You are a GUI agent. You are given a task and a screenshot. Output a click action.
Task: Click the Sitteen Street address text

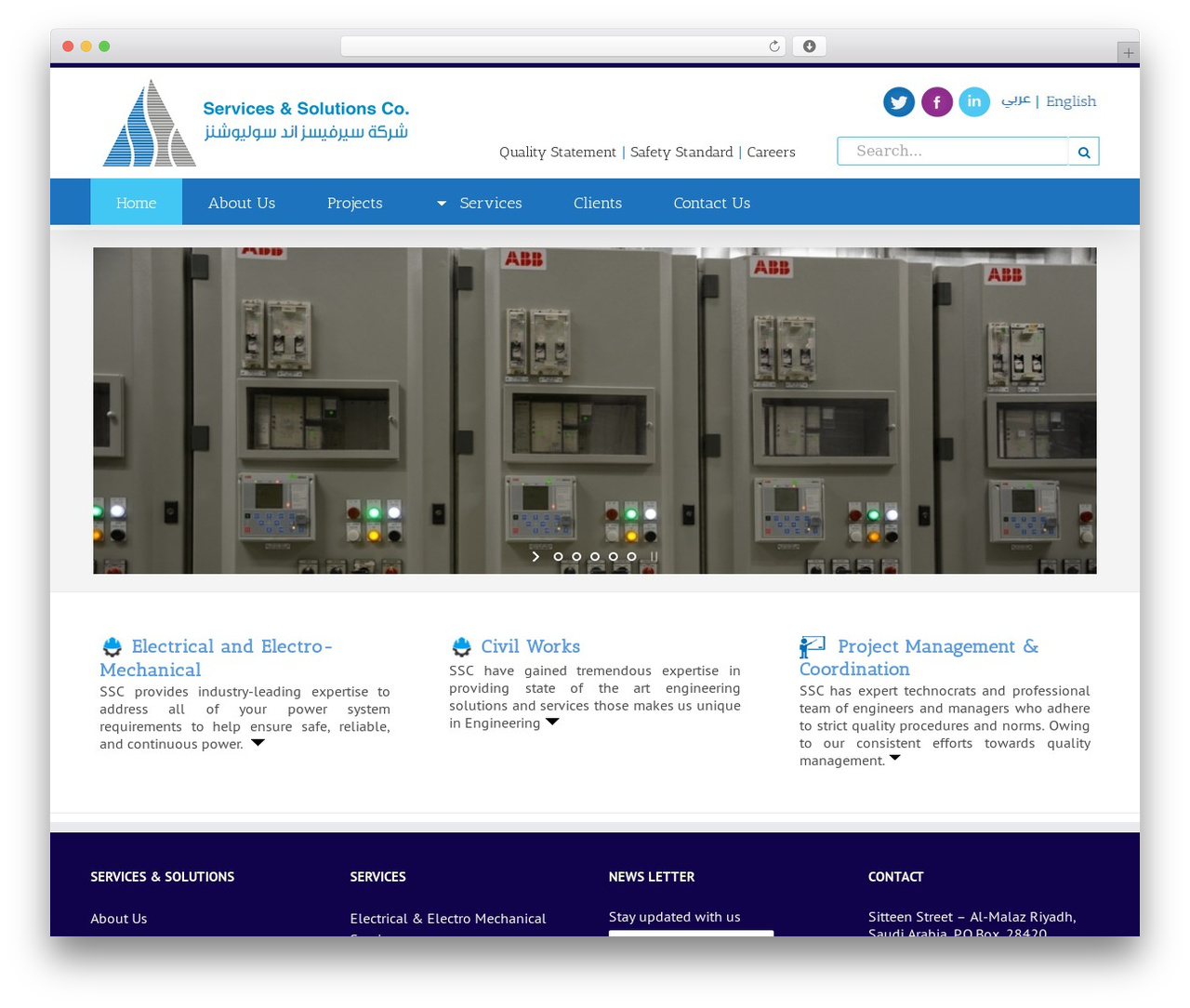972,924
